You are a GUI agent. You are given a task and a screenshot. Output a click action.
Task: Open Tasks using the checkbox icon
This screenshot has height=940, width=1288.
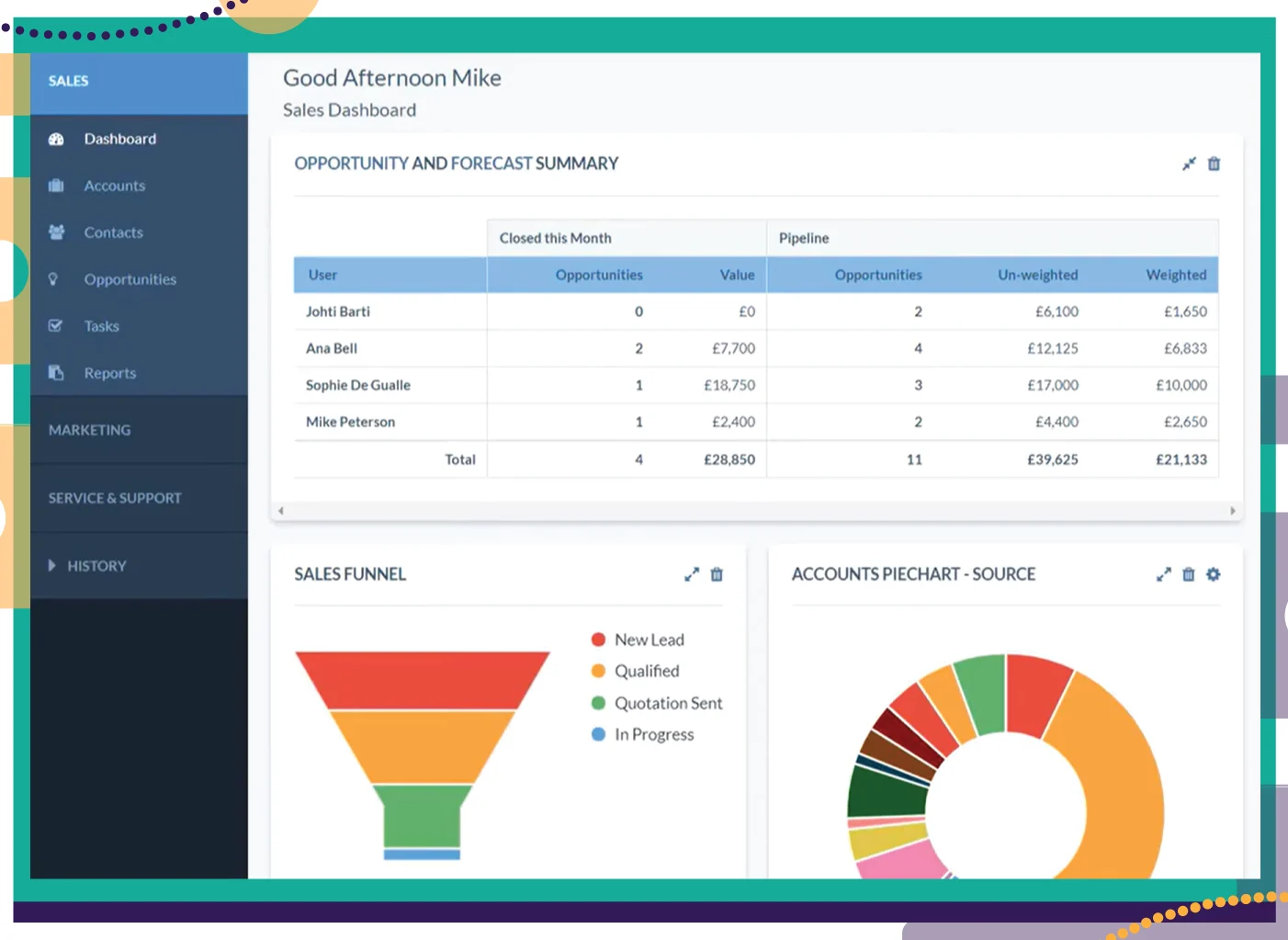click(x=56, y=325)
